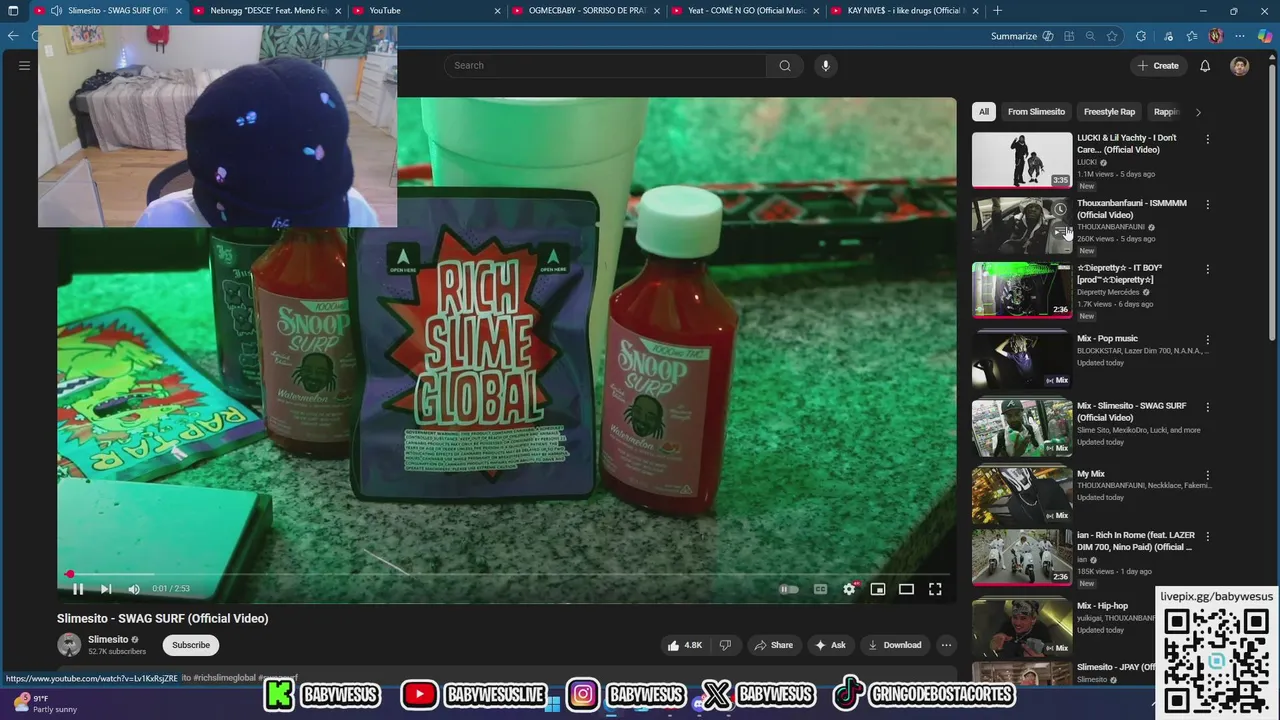
Task: Click Summarize in address bar
Action: pos(1021,37)
